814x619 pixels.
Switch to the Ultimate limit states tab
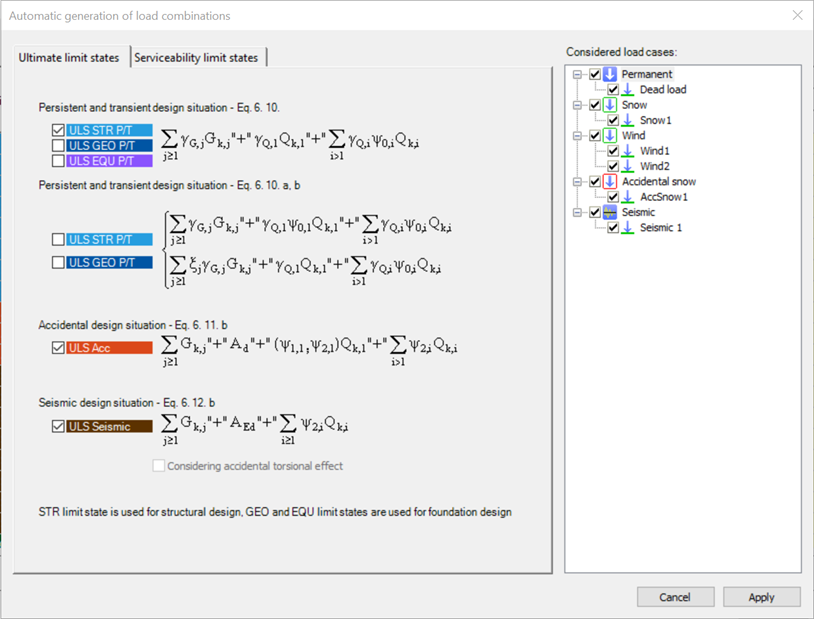coord(70,57)
